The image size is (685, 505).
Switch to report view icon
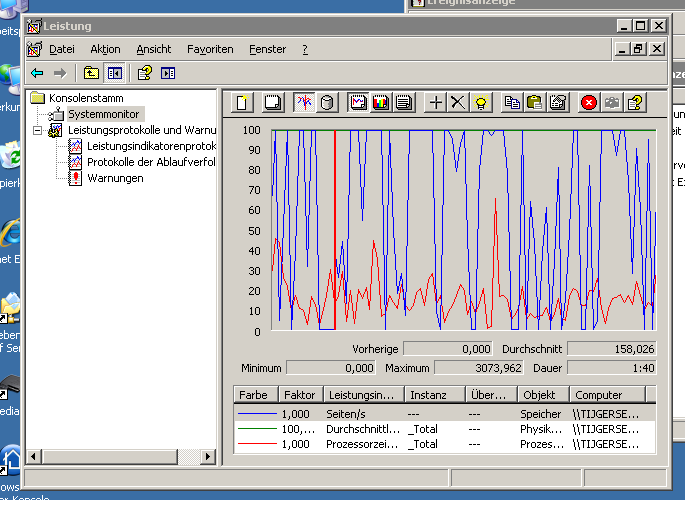[x=404, y=103]
